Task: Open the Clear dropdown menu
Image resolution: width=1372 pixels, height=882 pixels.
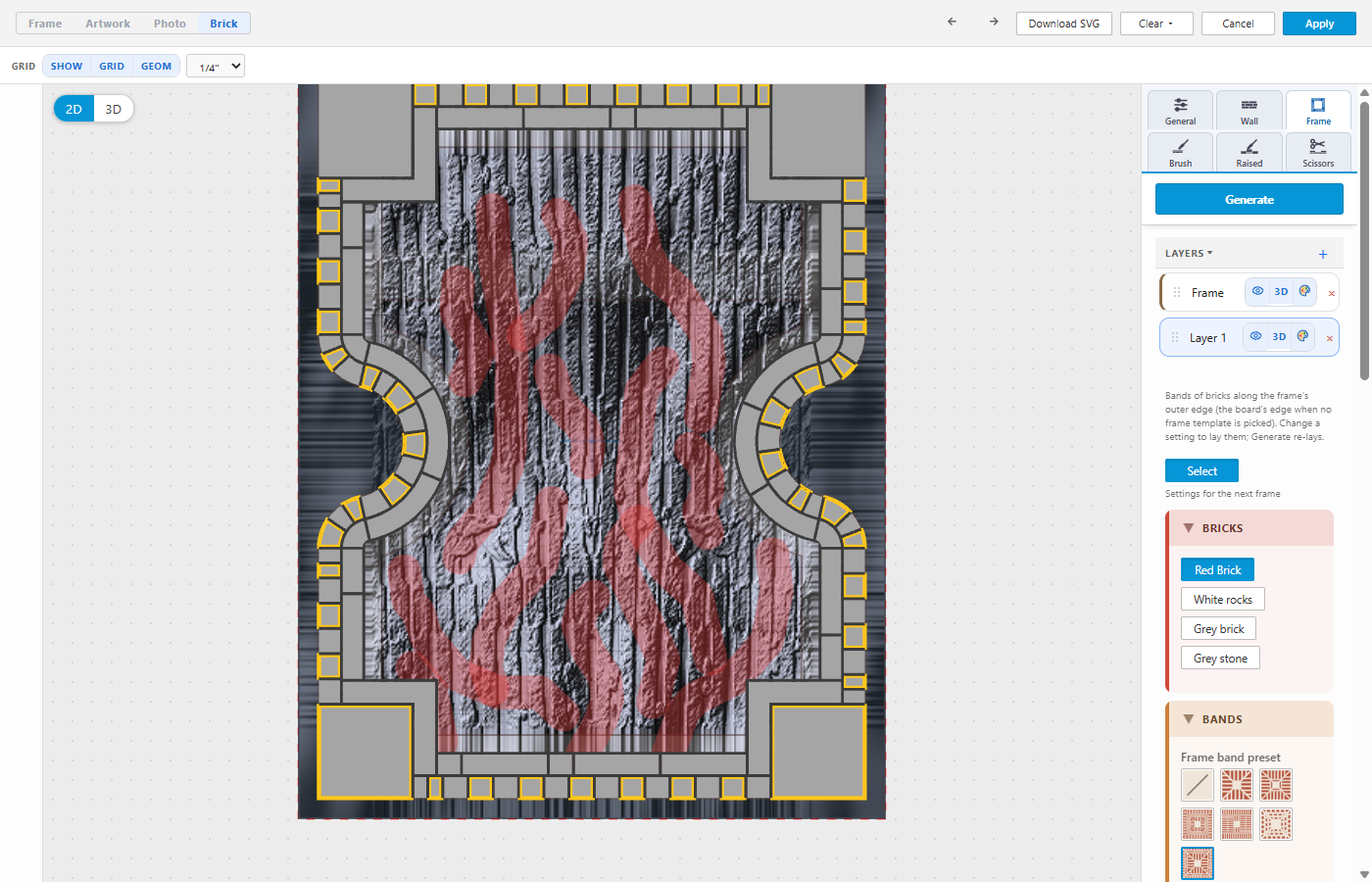Action: pos(1155,24)
